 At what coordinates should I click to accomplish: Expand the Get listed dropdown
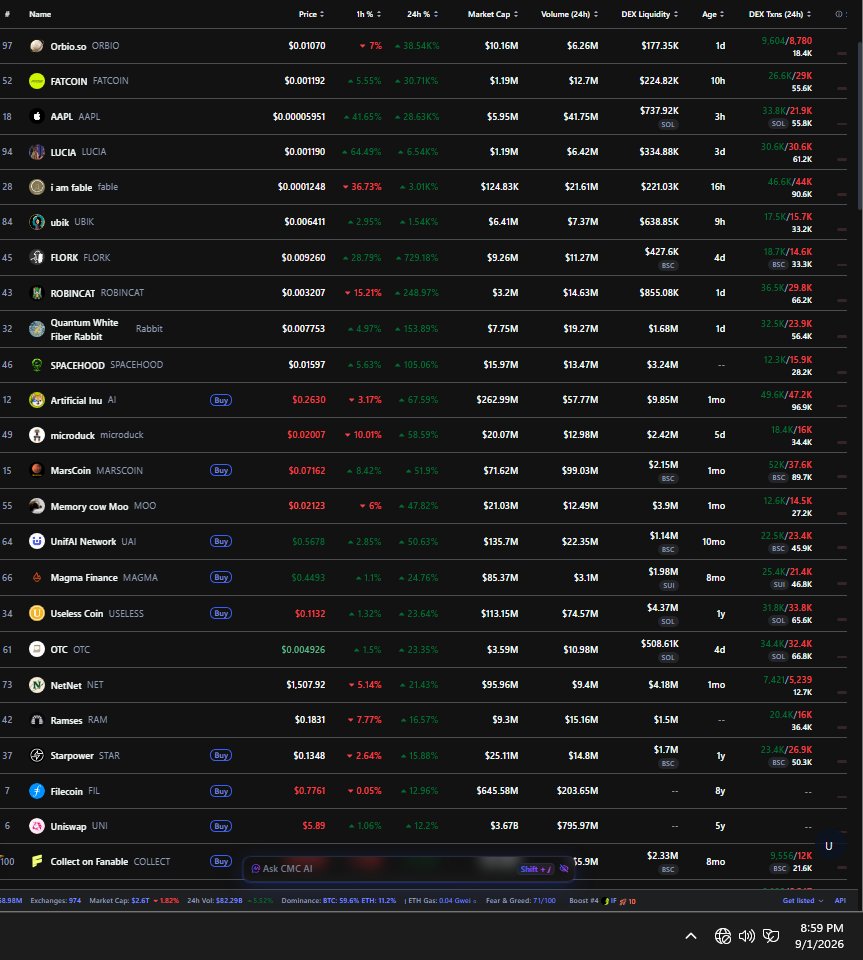802,901
